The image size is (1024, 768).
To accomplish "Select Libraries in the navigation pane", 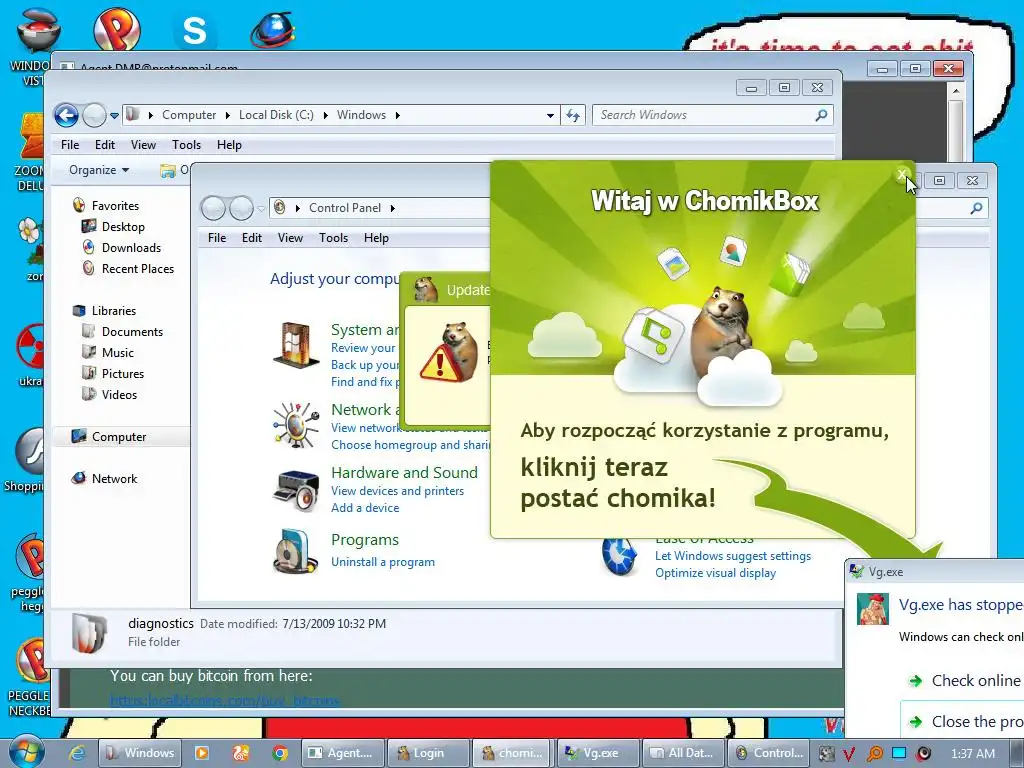I will [113, 311].
